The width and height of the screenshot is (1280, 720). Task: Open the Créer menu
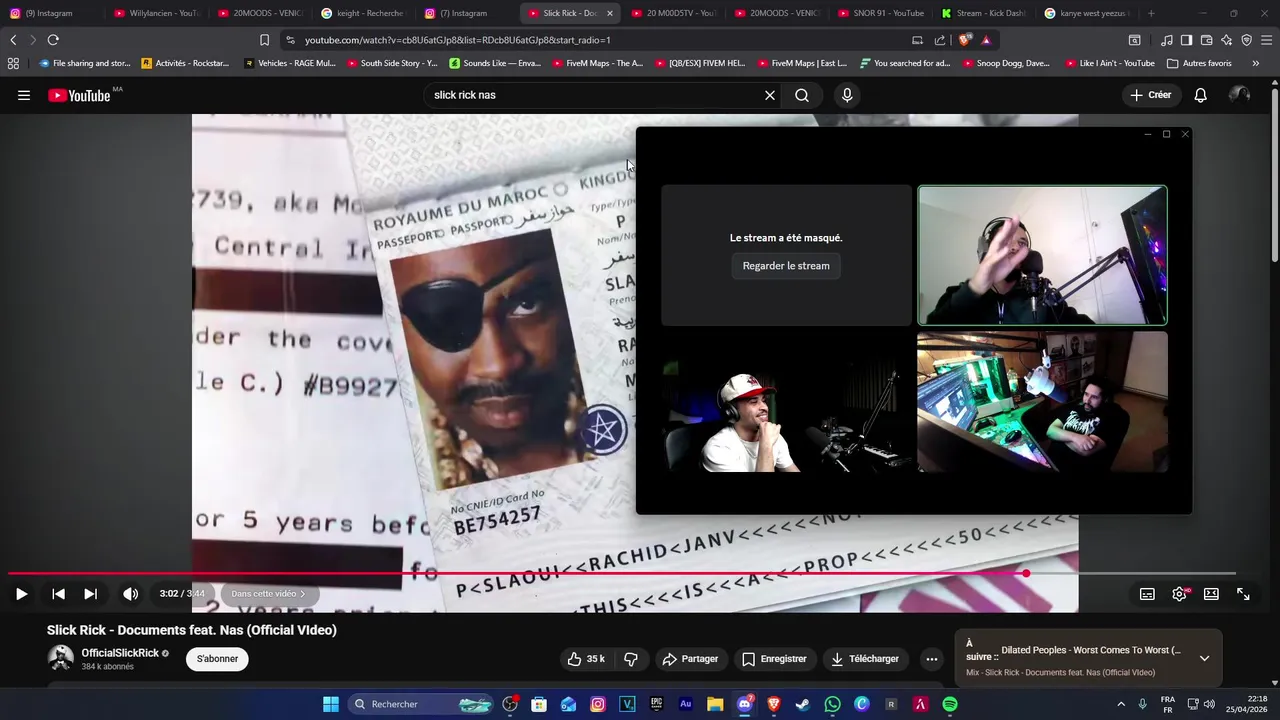coord(1150,95)
